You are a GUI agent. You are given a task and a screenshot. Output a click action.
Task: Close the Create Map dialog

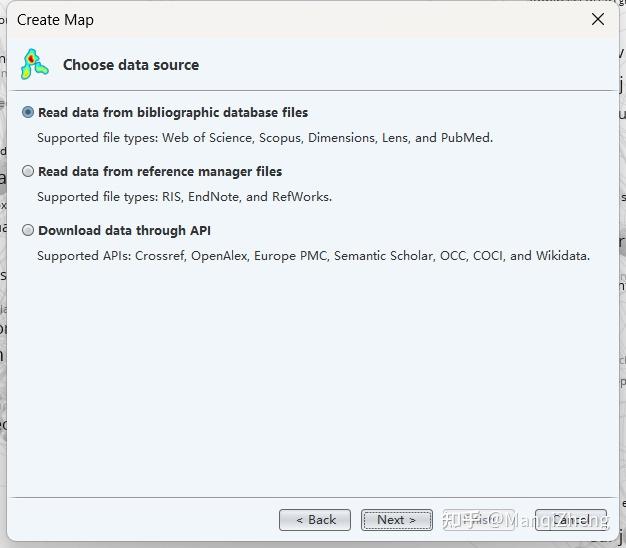coord(598,19)
